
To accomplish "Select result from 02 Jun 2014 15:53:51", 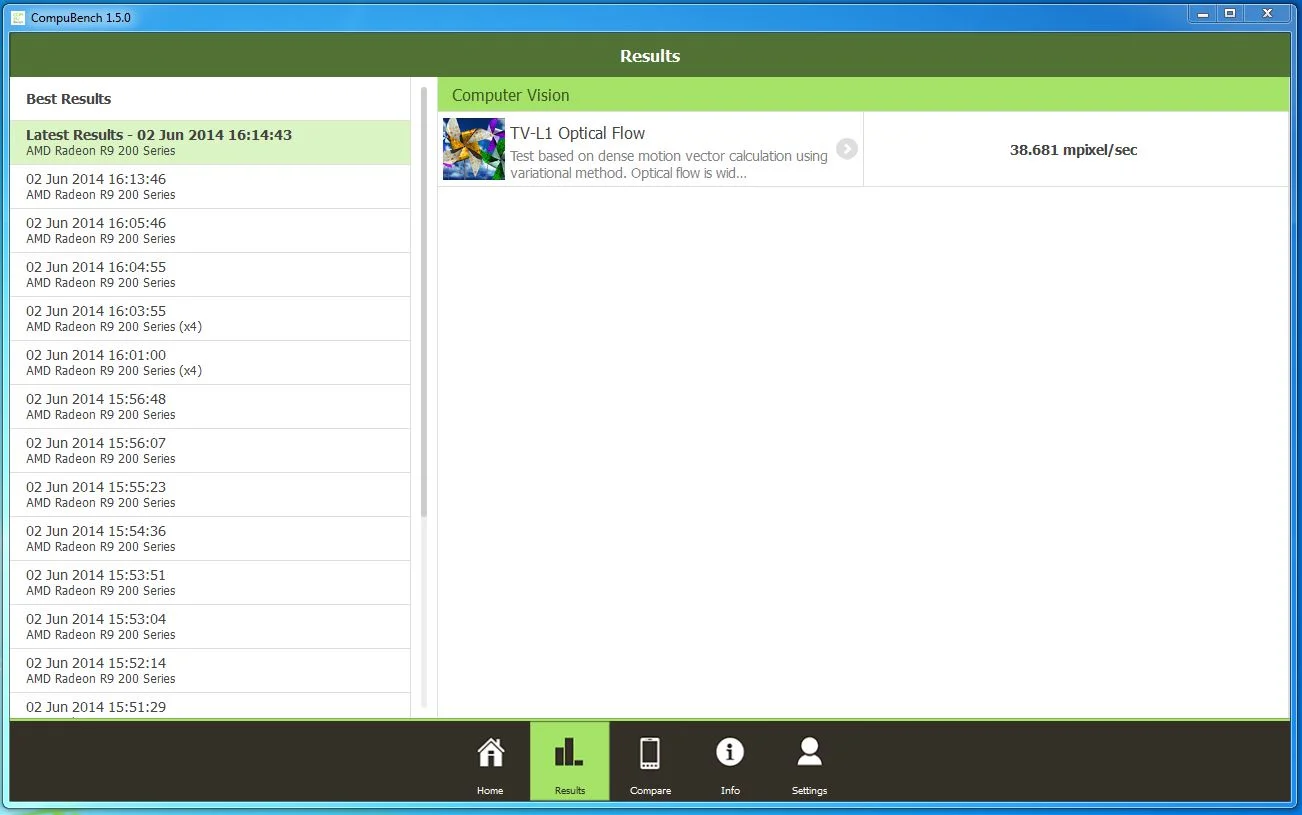I will click(x=210, y=583).
